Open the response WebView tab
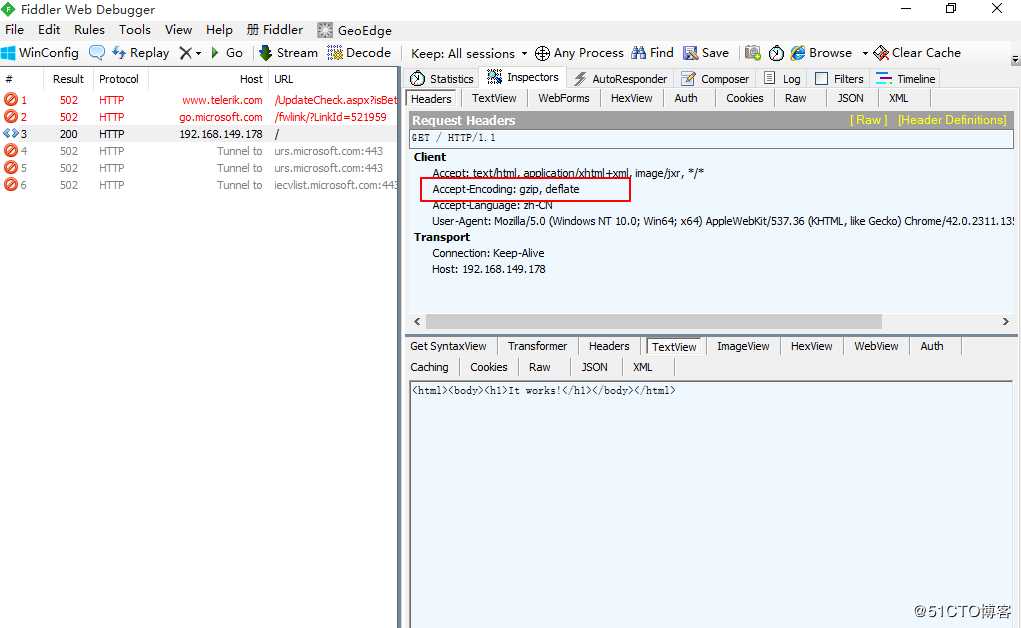 click(876, 347)
